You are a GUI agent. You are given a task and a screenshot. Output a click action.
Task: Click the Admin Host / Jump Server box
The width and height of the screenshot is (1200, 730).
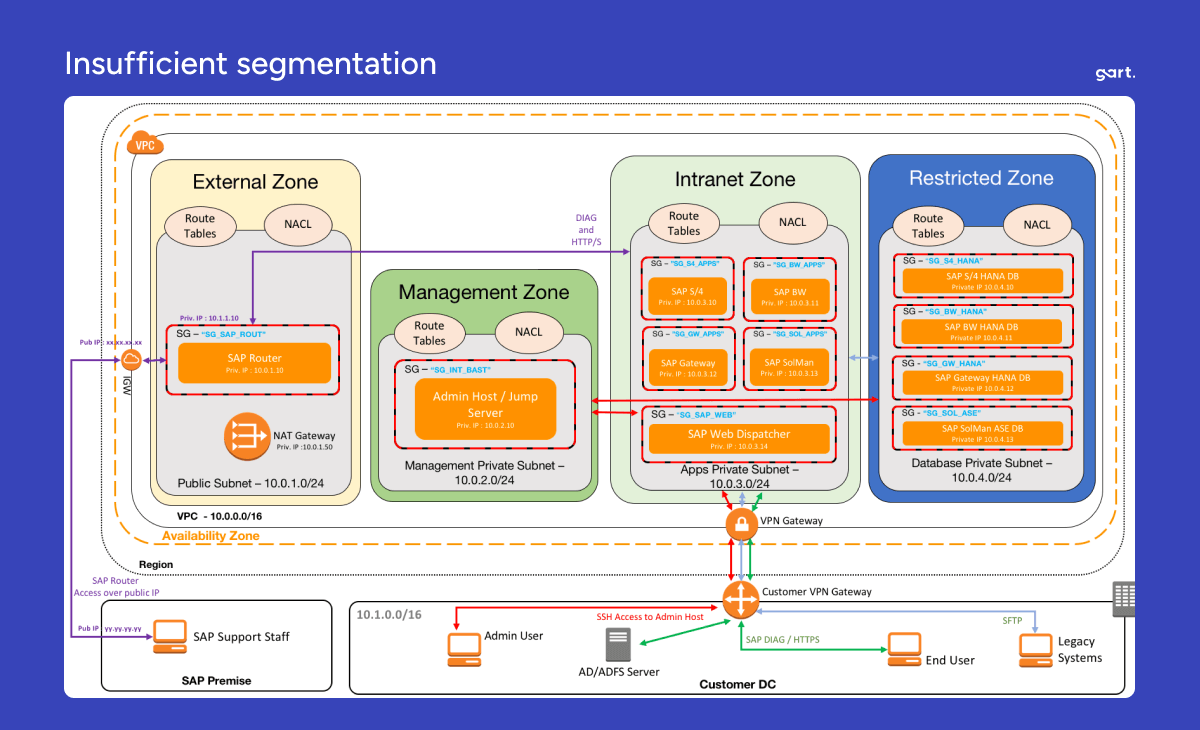click(484, 406)
